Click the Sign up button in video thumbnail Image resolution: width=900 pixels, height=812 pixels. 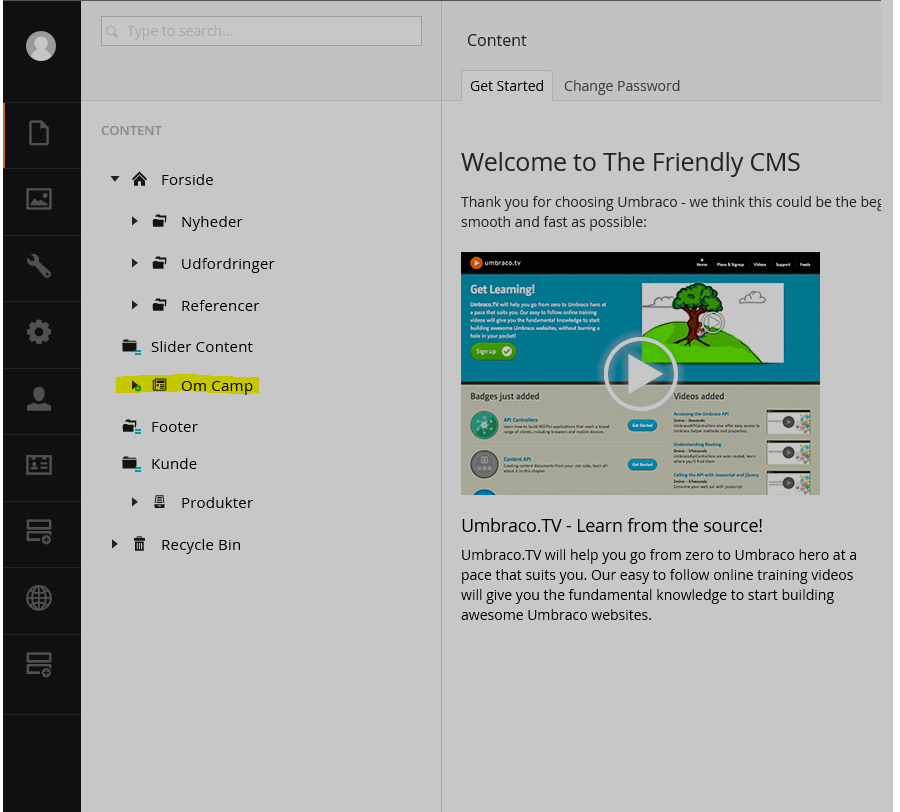pos(493,351)
